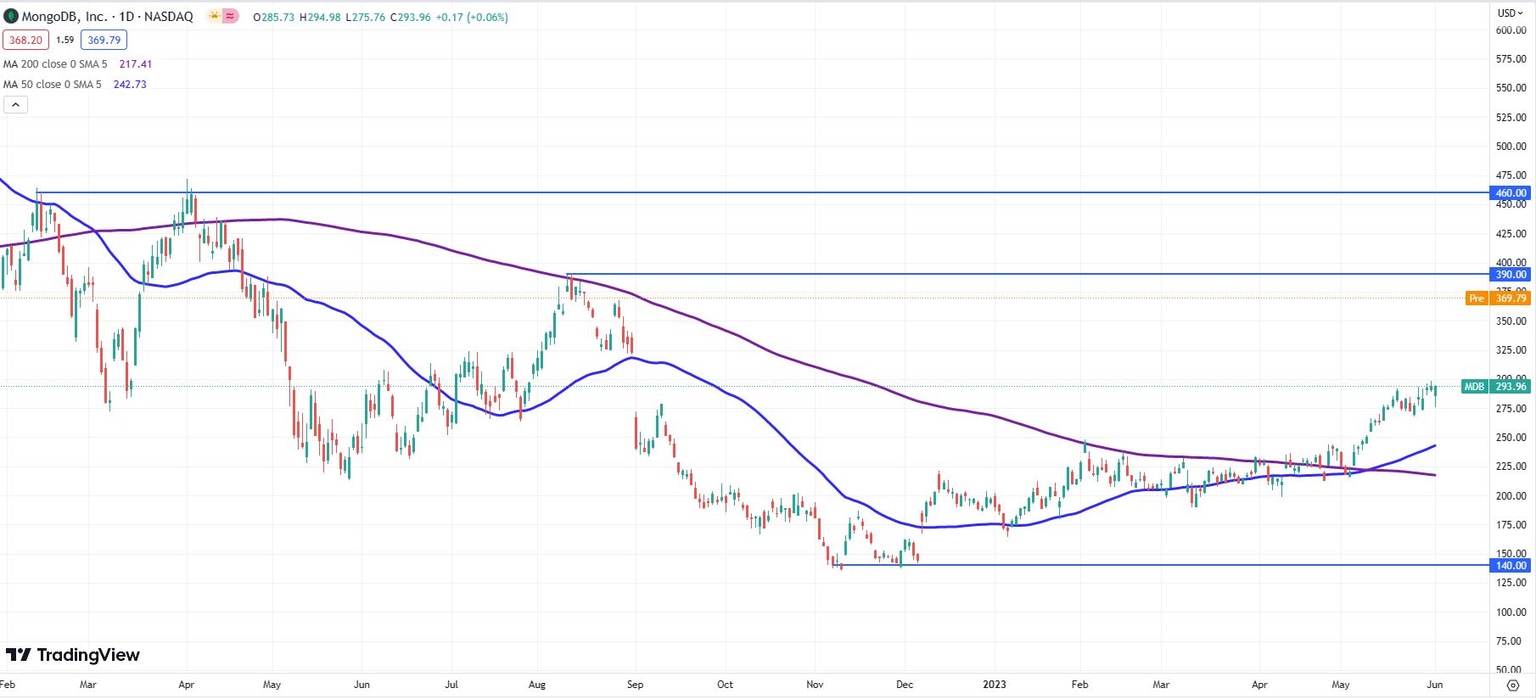Click the low value L275.76
This screenshot has width=1536, height=698.
(x=364, y=17)
